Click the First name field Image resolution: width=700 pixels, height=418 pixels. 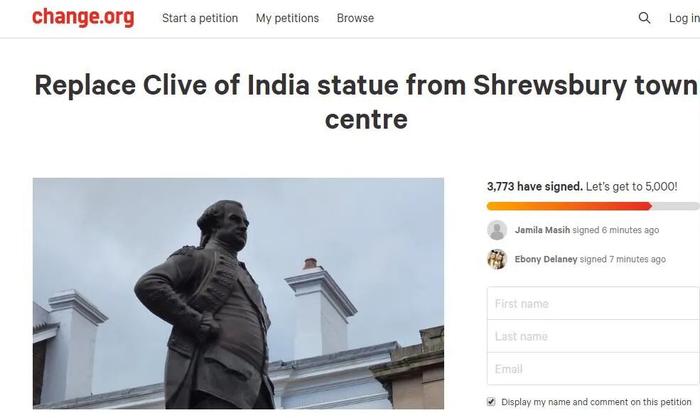point(593,303)
